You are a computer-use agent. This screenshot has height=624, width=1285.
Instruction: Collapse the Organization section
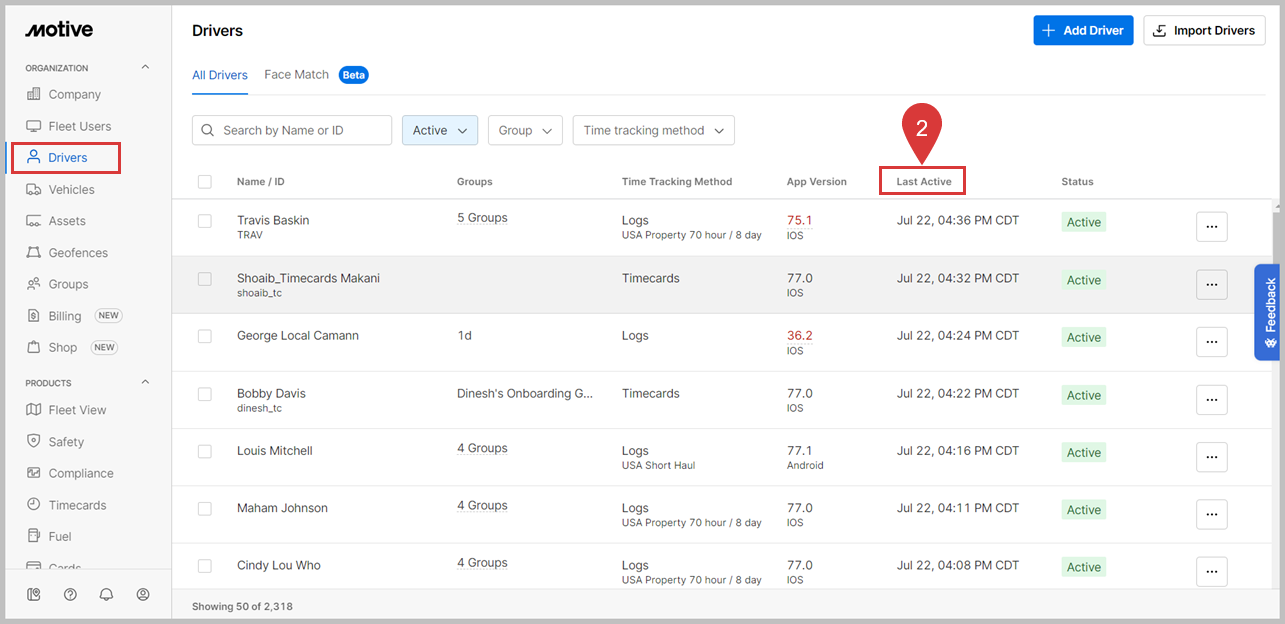point(145,68)
